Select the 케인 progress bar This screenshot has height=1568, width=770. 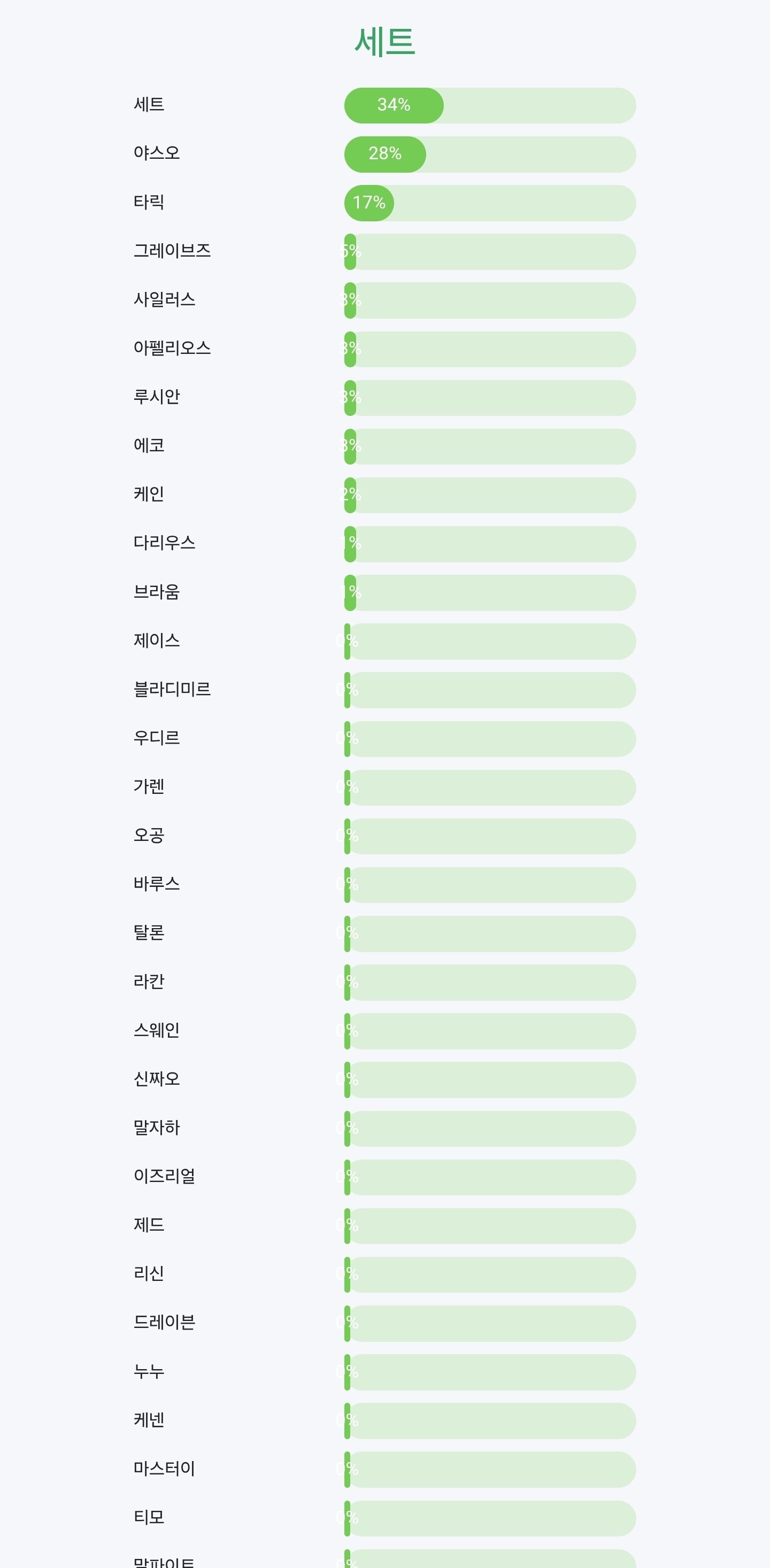(490, 495)
